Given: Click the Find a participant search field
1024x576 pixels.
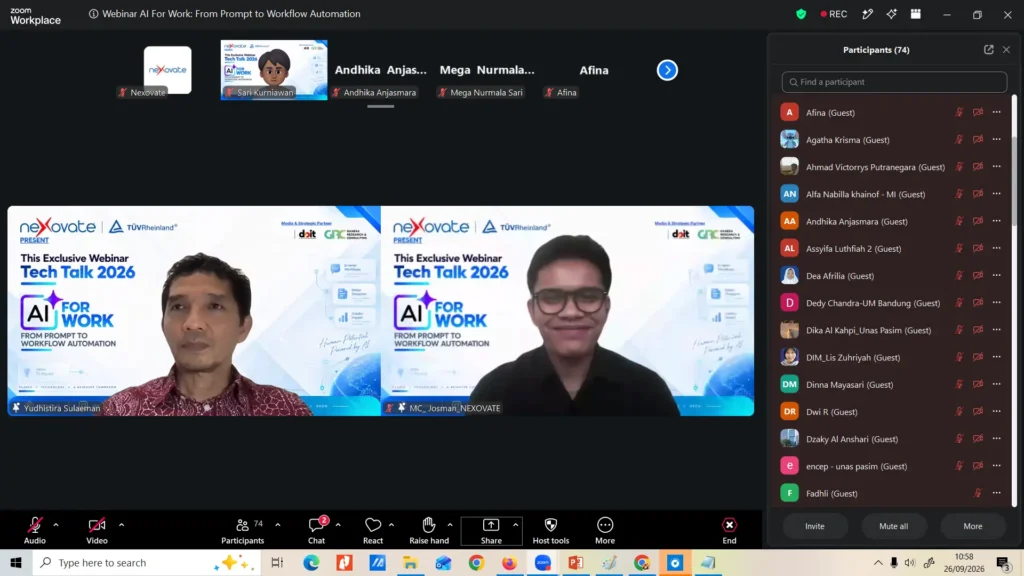Looking at the screenshot, I should [x=894, y=82].
